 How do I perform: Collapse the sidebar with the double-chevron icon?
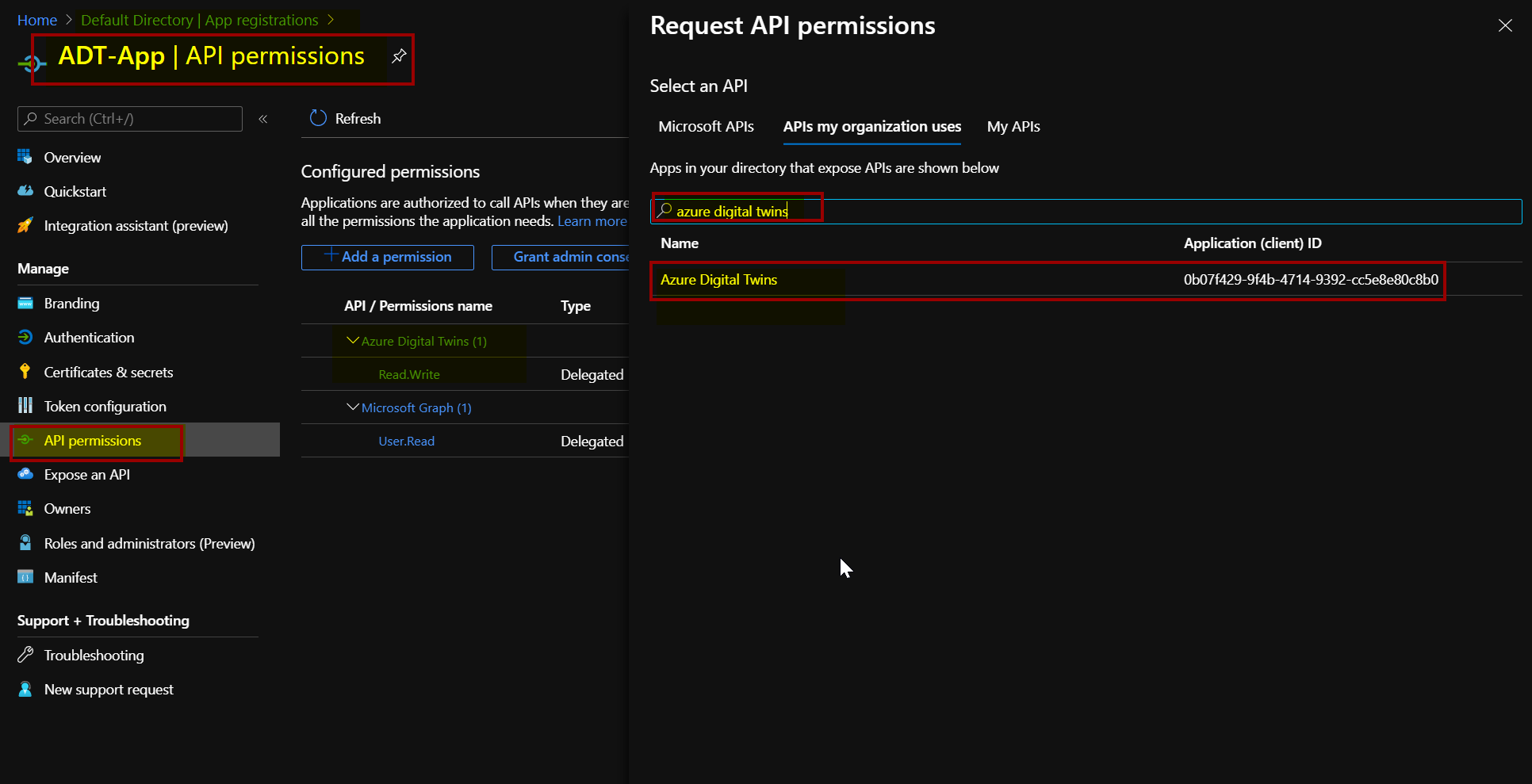[x=263, y=119]
